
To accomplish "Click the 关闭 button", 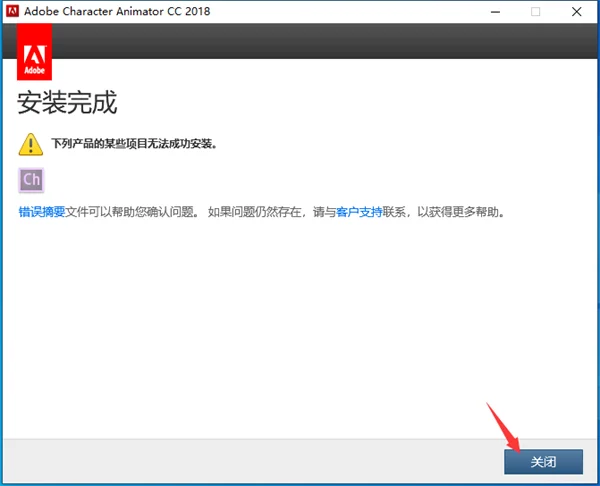I will click(543, 462).
